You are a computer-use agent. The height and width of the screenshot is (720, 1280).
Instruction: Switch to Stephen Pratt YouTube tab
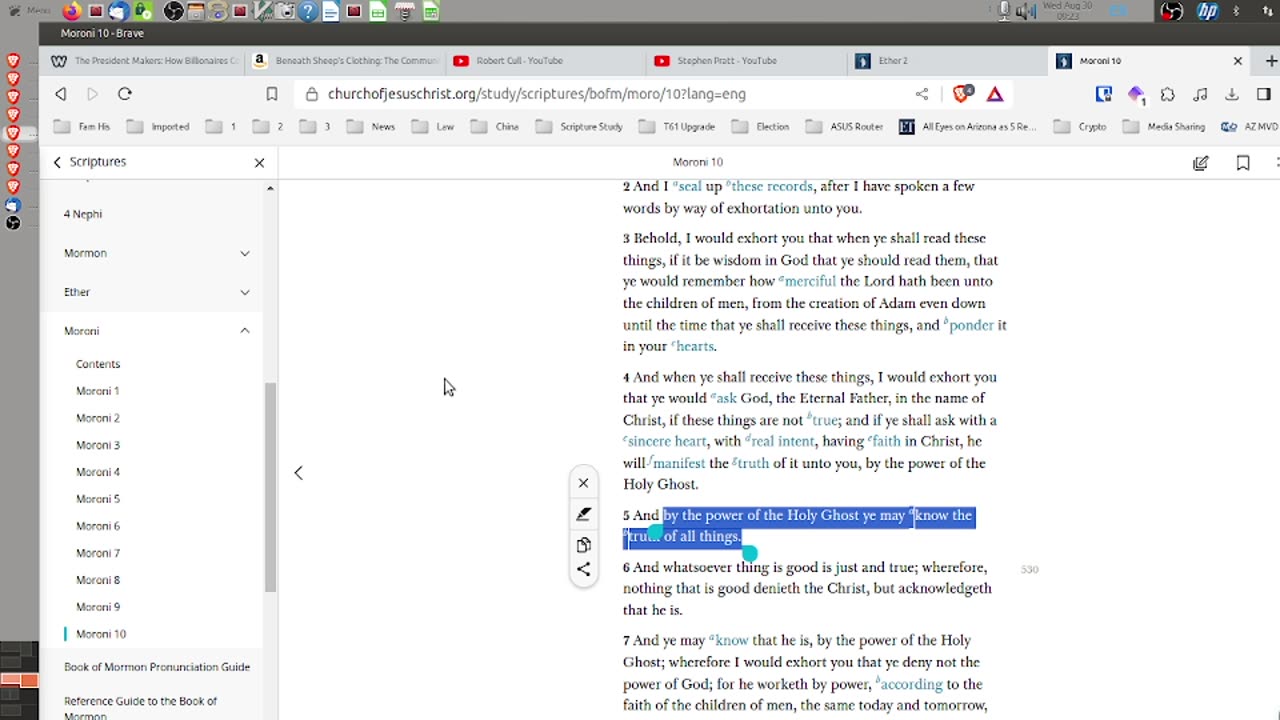(x=745, y=61)
